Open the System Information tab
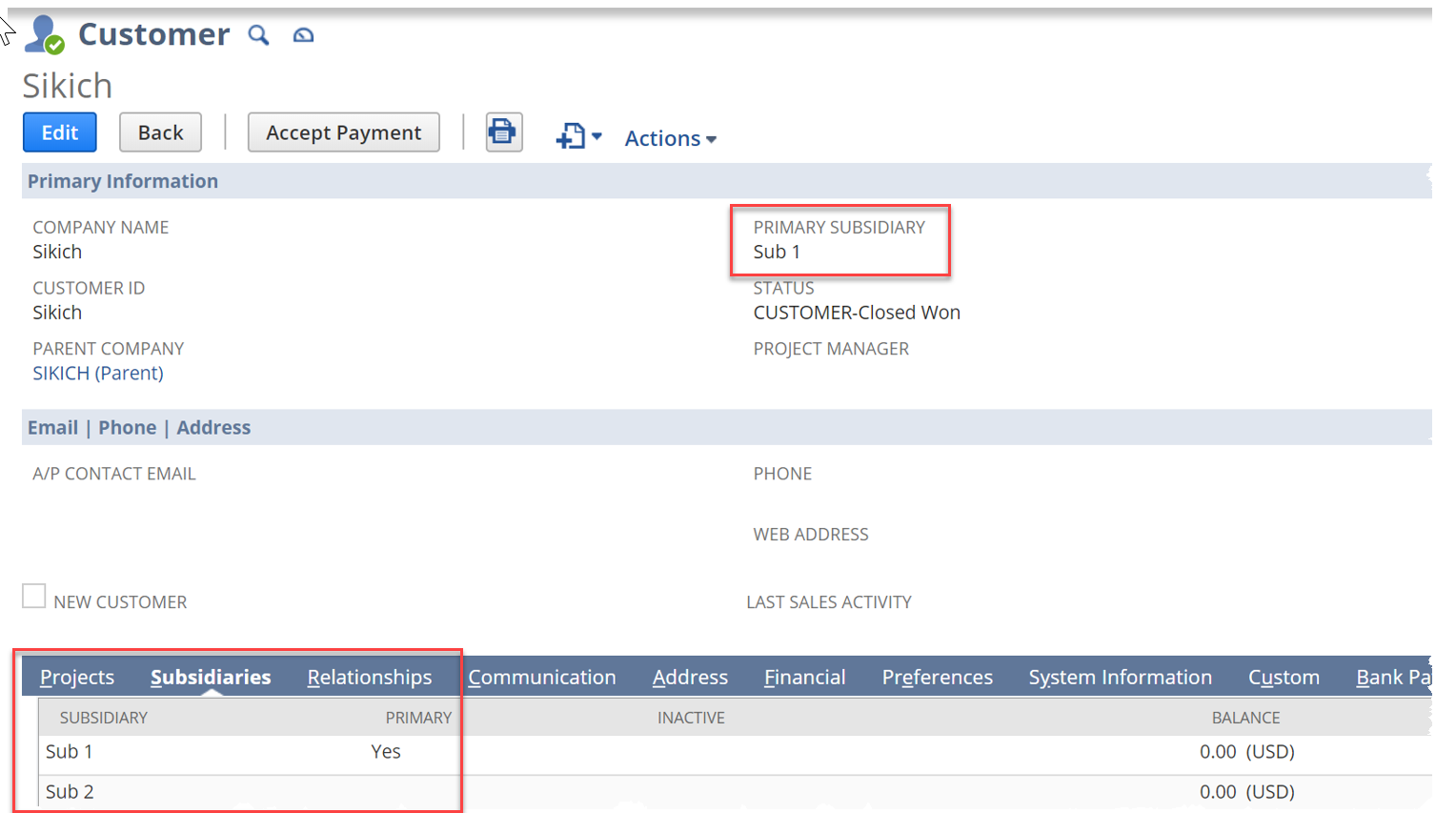 click(1120, 677)
